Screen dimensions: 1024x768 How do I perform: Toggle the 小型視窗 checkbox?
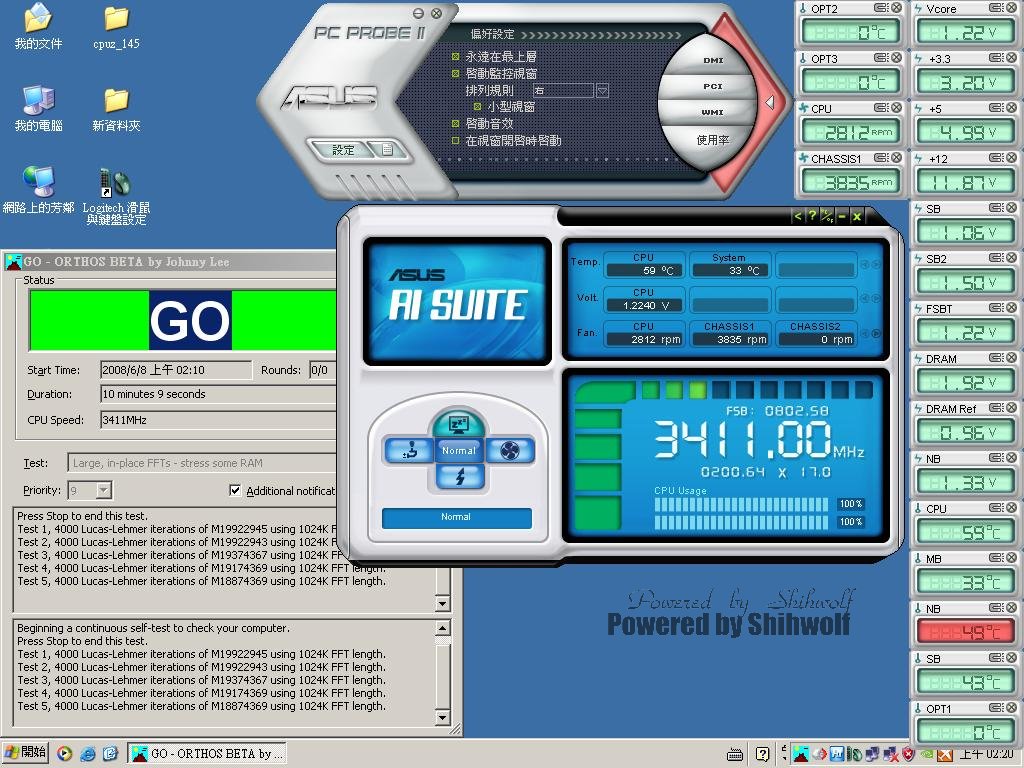point(477,106)
